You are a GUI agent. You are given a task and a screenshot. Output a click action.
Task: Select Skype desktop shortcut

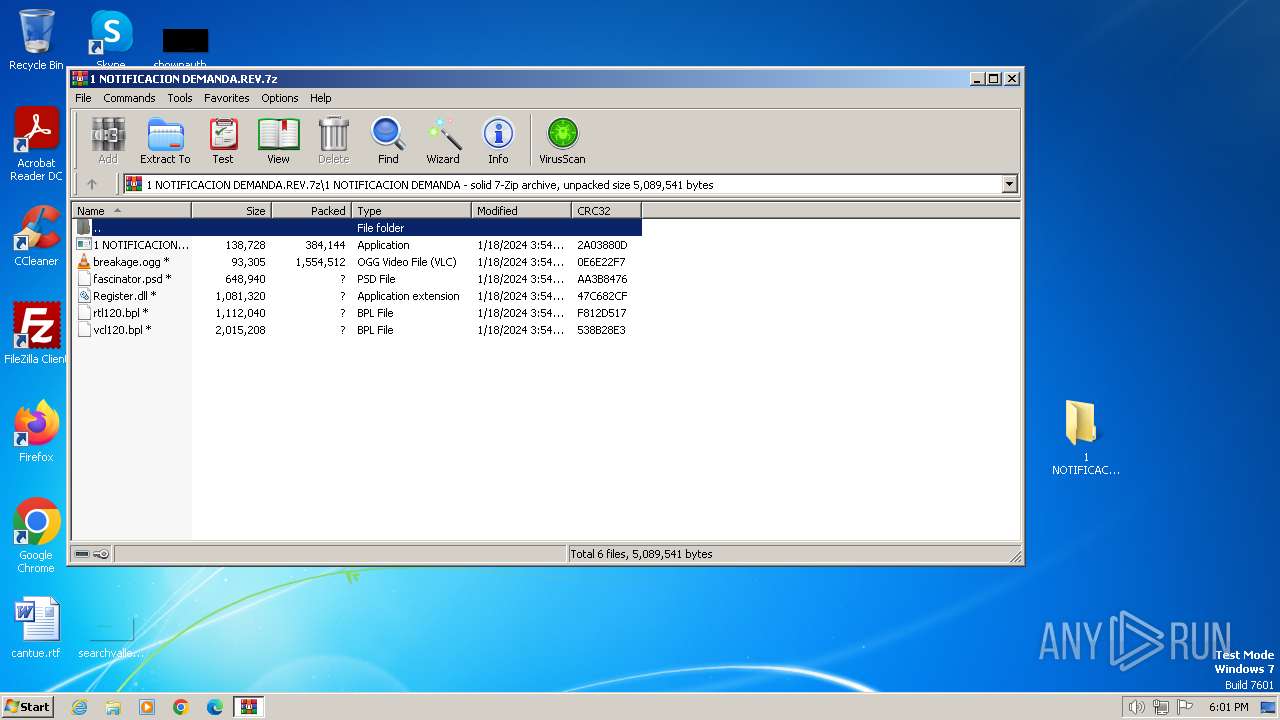pos(110,40)
